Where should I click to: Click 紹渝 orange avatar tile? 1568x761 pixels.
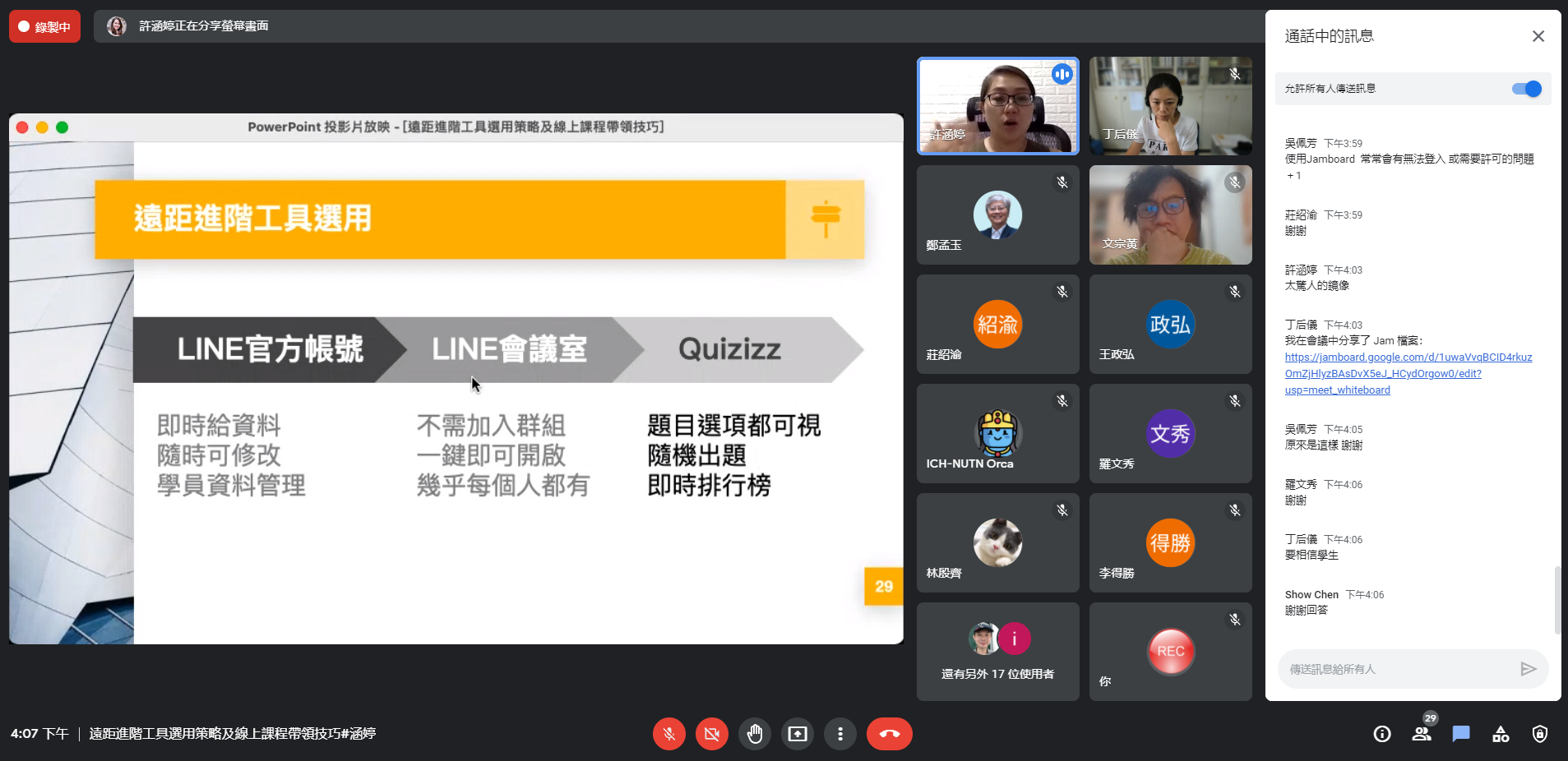coord(998,324)
